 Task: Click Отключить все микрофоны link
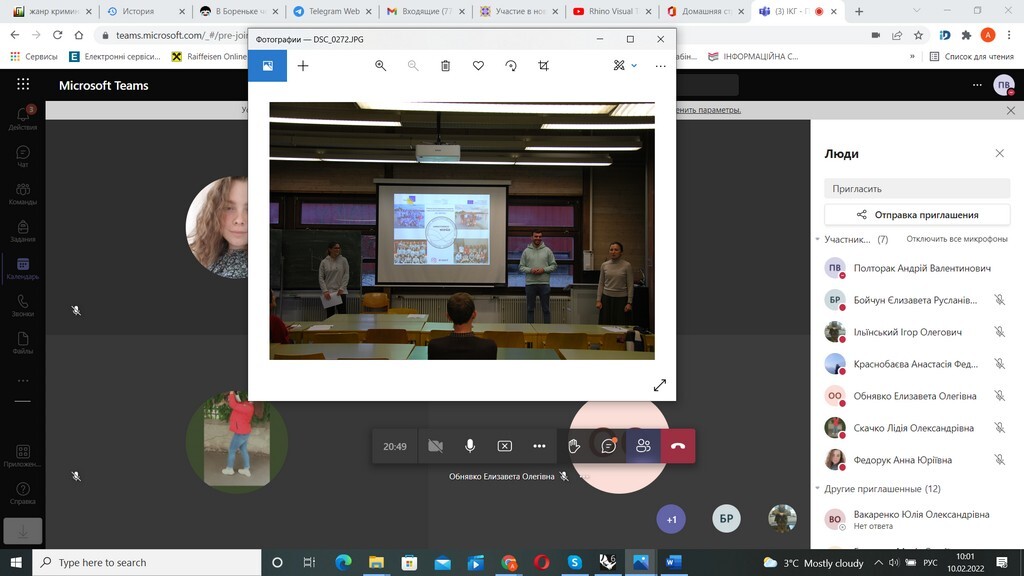957,239
